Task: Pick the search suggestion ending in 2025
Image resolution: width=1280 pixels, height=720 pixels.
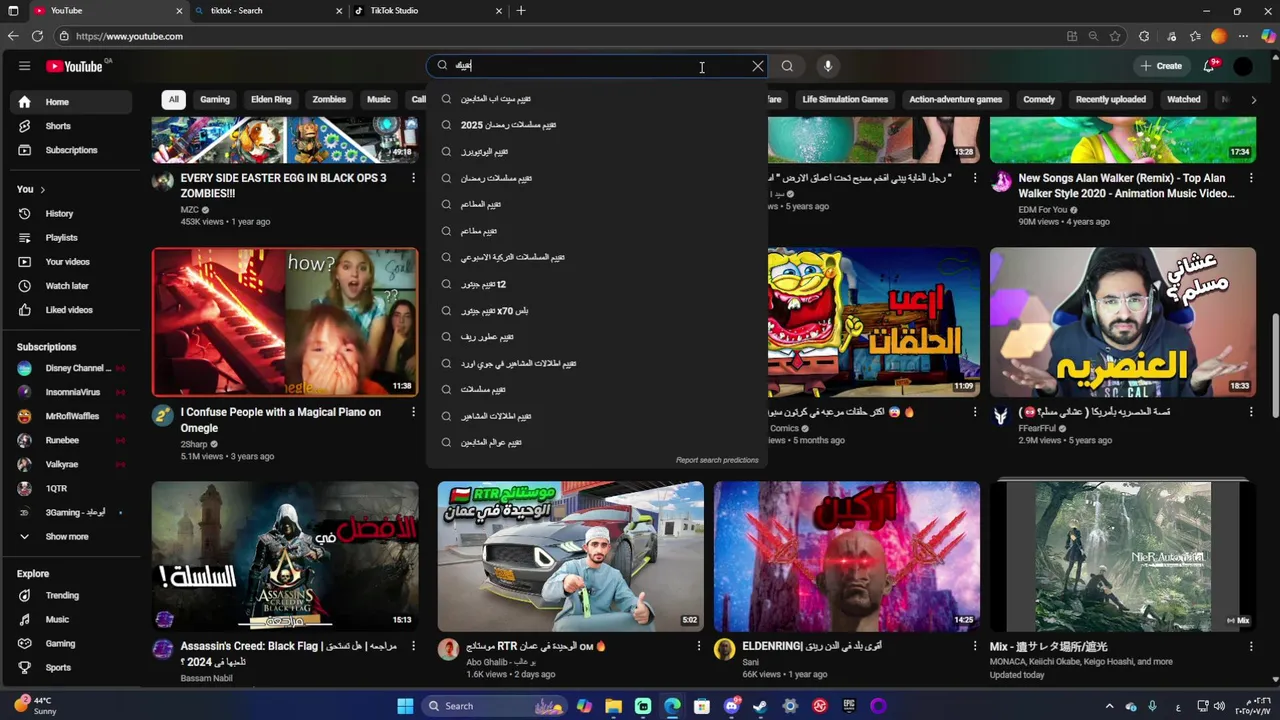Action: tap(597, 125)
